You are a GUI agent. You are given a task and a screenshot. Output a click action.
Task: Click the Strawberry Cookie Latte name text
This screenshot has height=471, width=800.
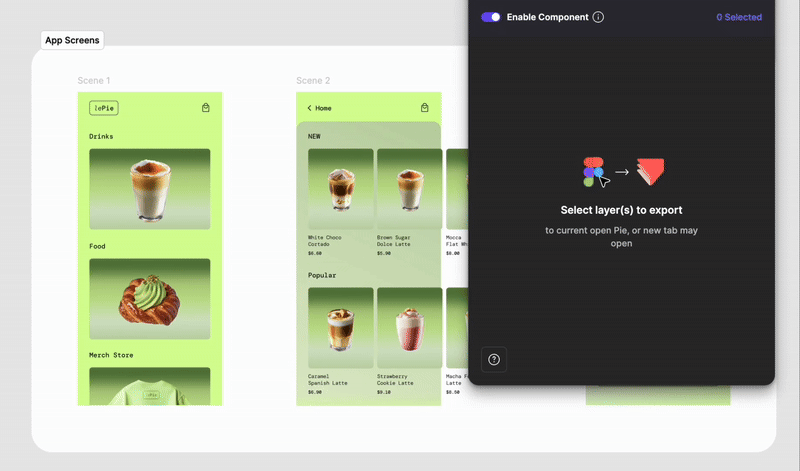395,380
